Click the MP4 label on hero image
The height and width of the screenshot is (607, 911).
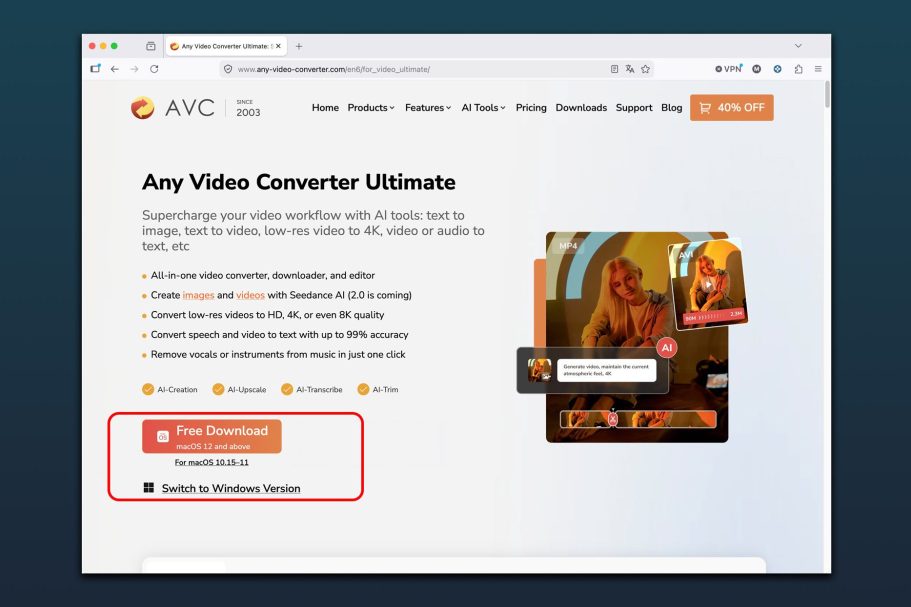568,246
